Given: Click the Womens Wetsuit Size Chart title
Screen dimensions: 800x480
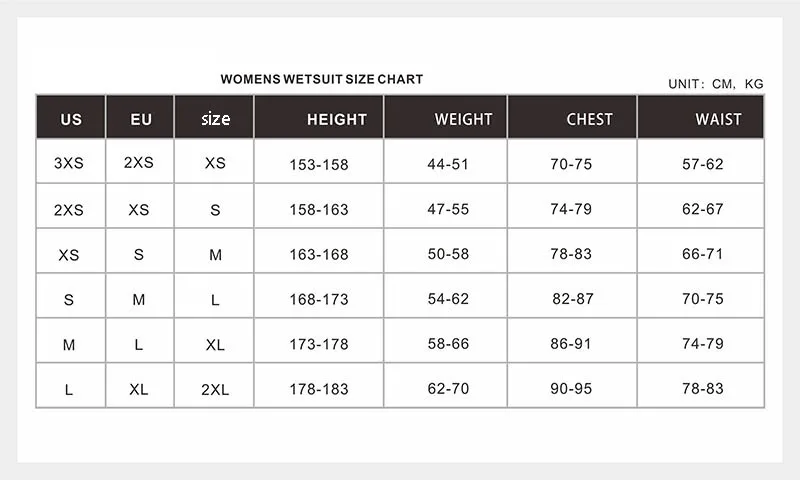Looking at the screenshot, I should (x=322, y=79).
